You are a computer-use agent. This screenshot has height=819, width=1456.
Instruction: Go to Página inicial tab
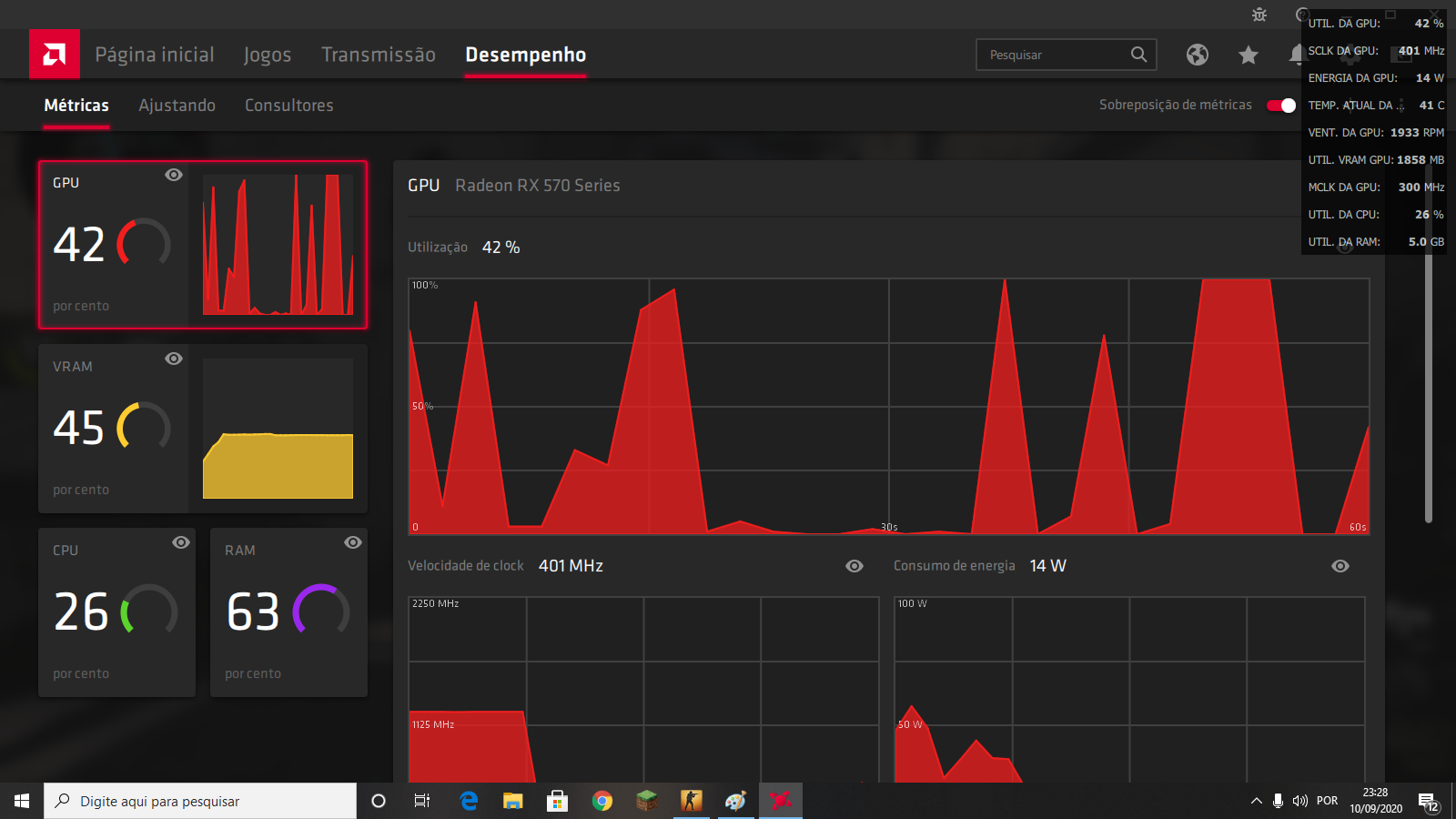(x=155, y=55)
